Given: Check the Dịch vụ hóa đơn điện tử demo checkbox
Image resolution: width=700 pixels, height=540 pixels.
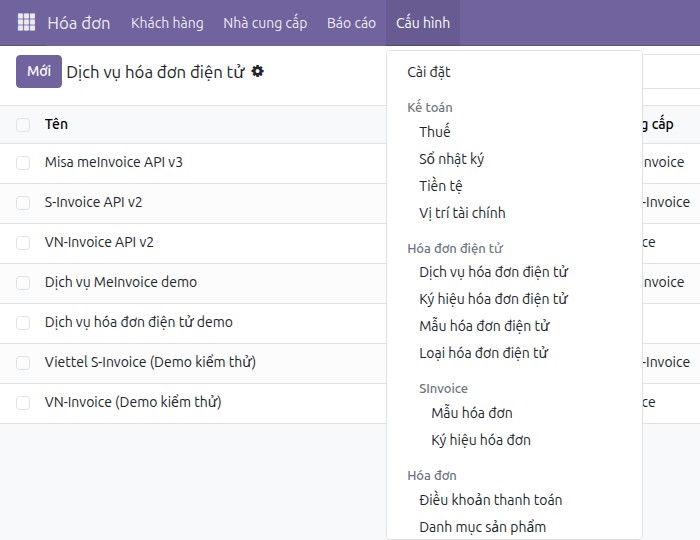Looking at the screenshot, I should coord(23,323).
